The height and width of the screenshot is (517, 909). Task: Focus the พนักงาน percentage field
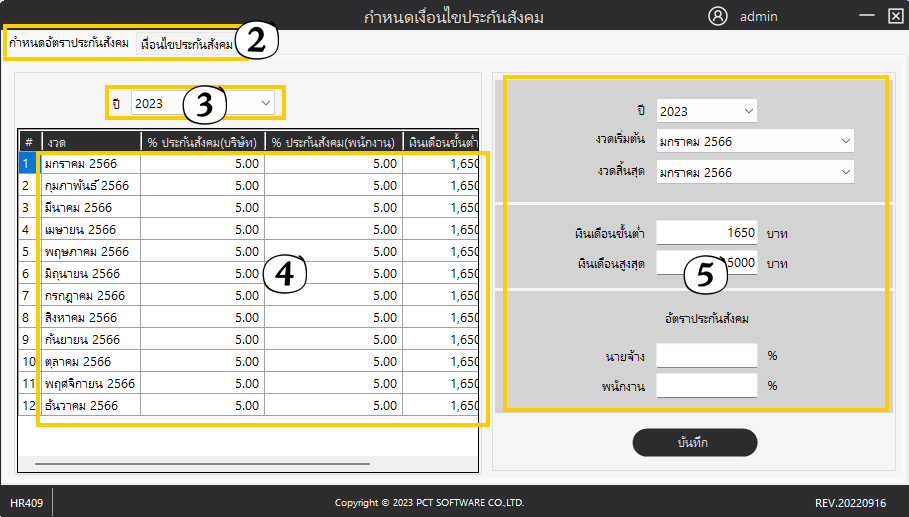(706, 385)
